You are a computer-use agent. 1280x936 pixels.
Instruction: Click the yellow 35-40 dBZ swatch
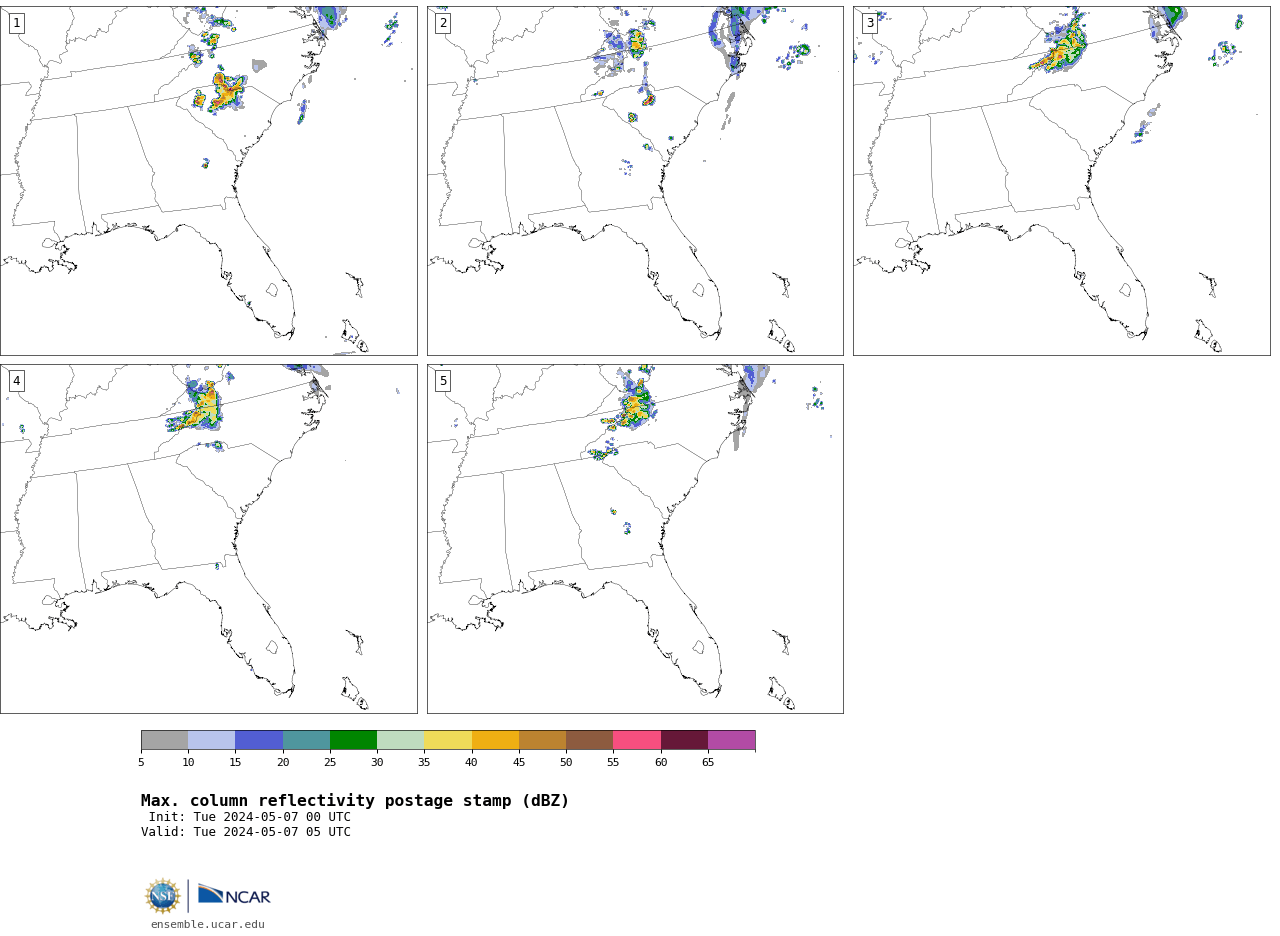(448, 740)
